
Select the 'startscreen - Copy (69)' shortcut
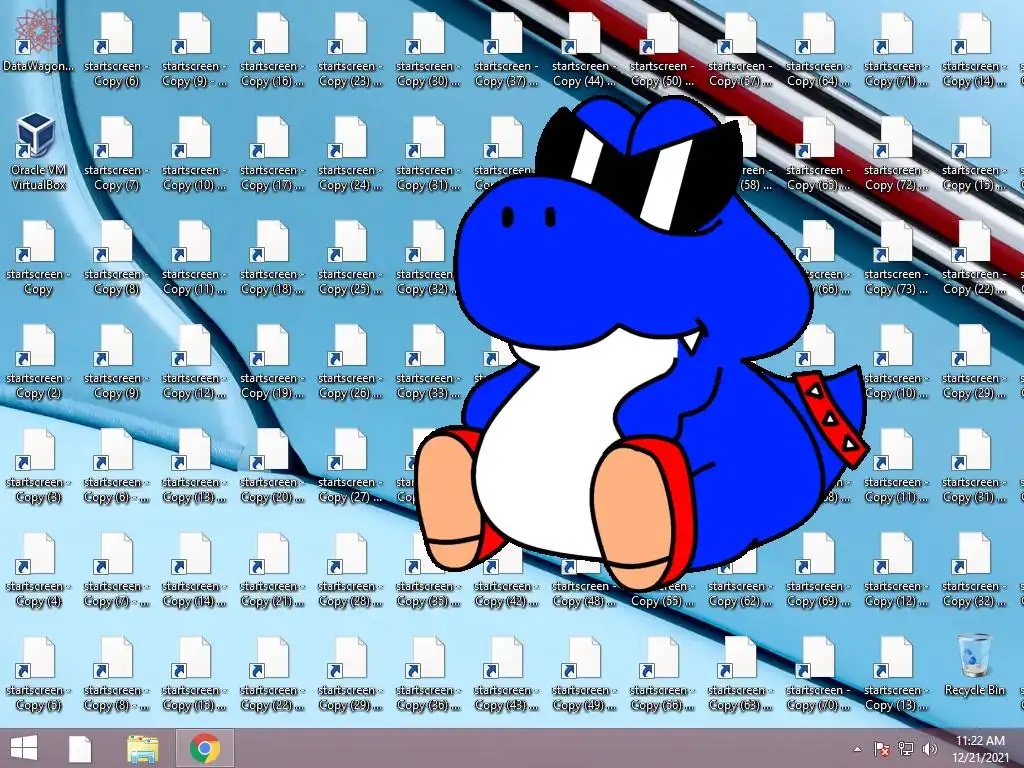click(x=818, y=571)
